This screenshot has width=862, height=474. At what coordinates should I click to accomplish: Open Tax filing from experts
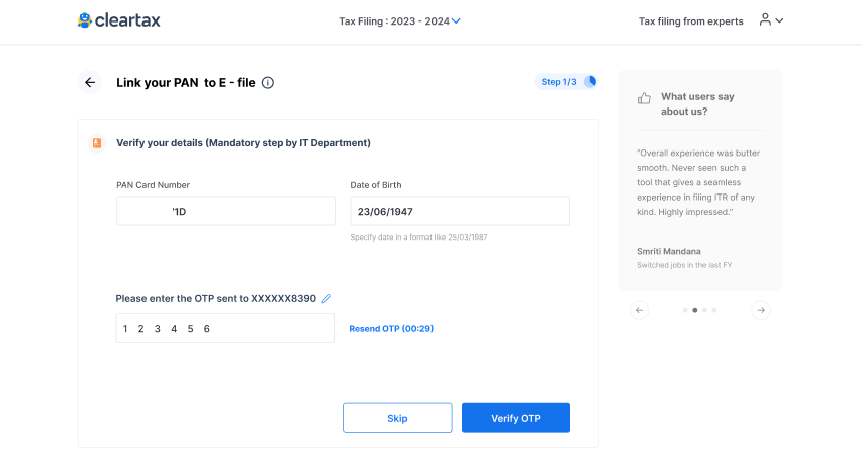[x=690, y=21]
